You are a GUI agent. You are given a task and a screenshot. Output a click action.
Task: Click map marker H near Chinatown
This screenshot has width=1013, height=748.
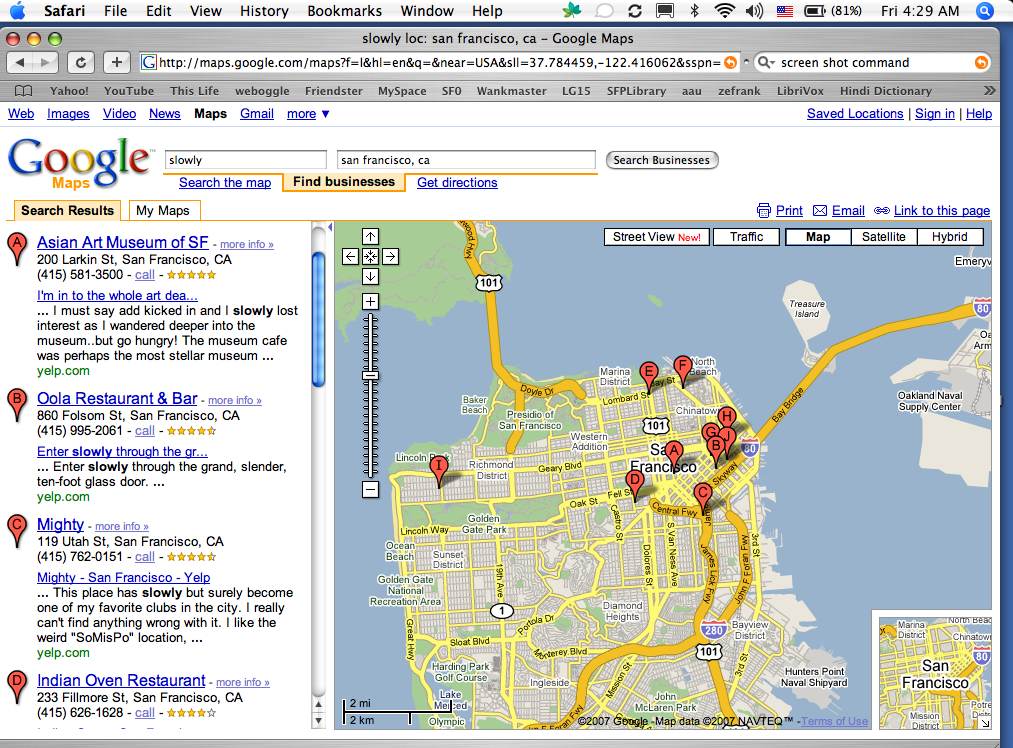coord(727,417)
